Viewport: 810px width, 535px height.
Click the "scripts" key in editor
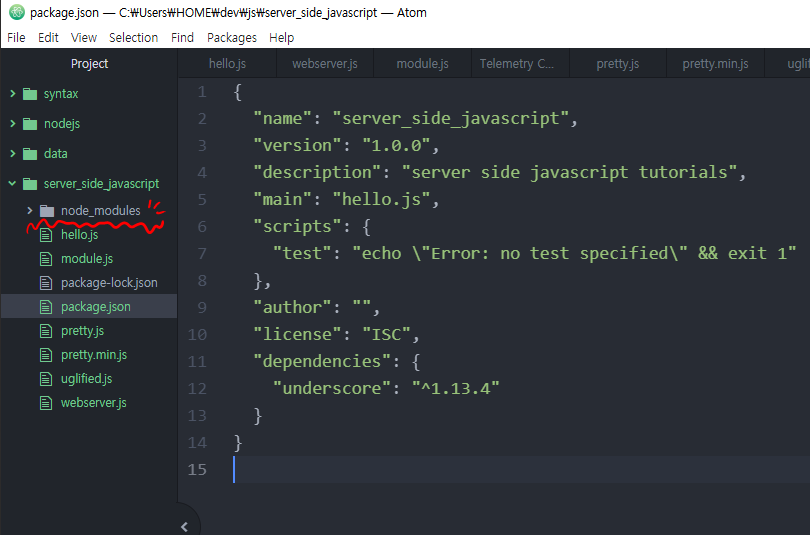(298, 227)
